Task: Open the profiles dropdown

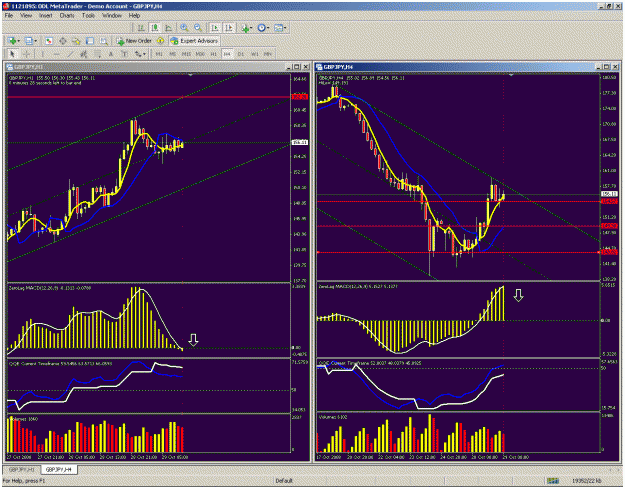Action: [31, 41]
